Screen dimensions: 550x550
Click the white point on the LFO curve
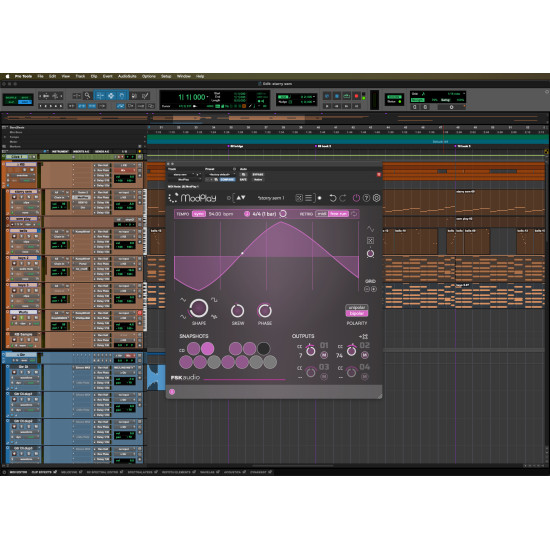242,253
